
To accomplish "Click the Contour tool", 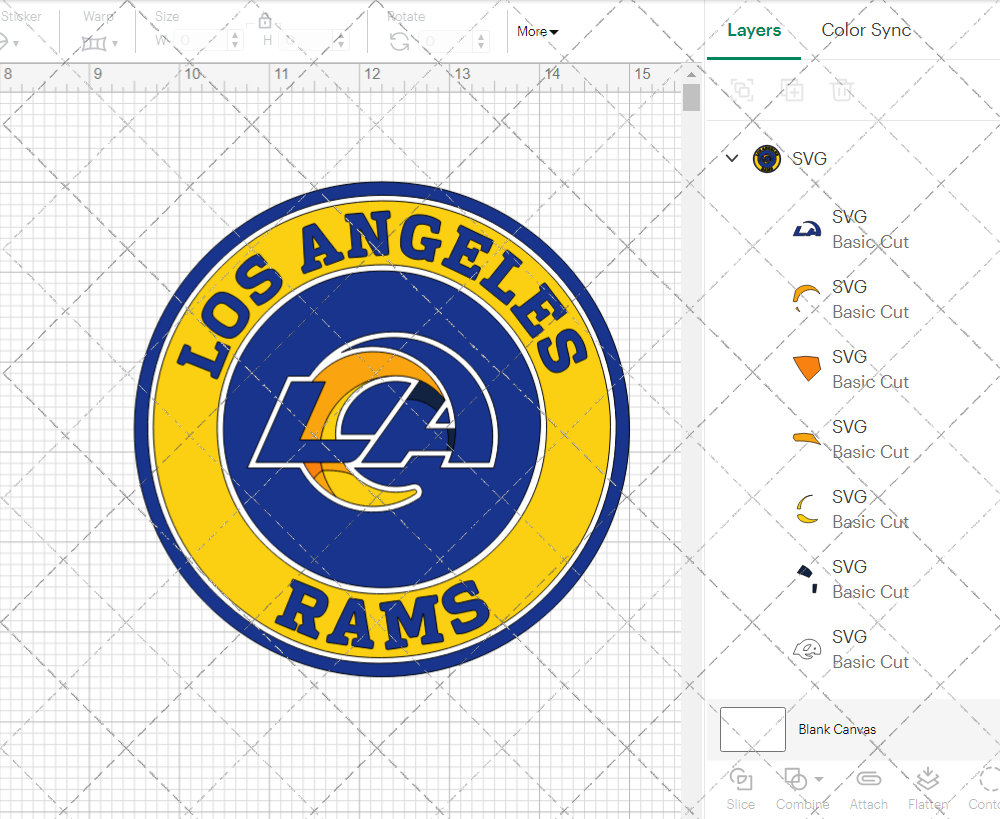I will 985,790.
